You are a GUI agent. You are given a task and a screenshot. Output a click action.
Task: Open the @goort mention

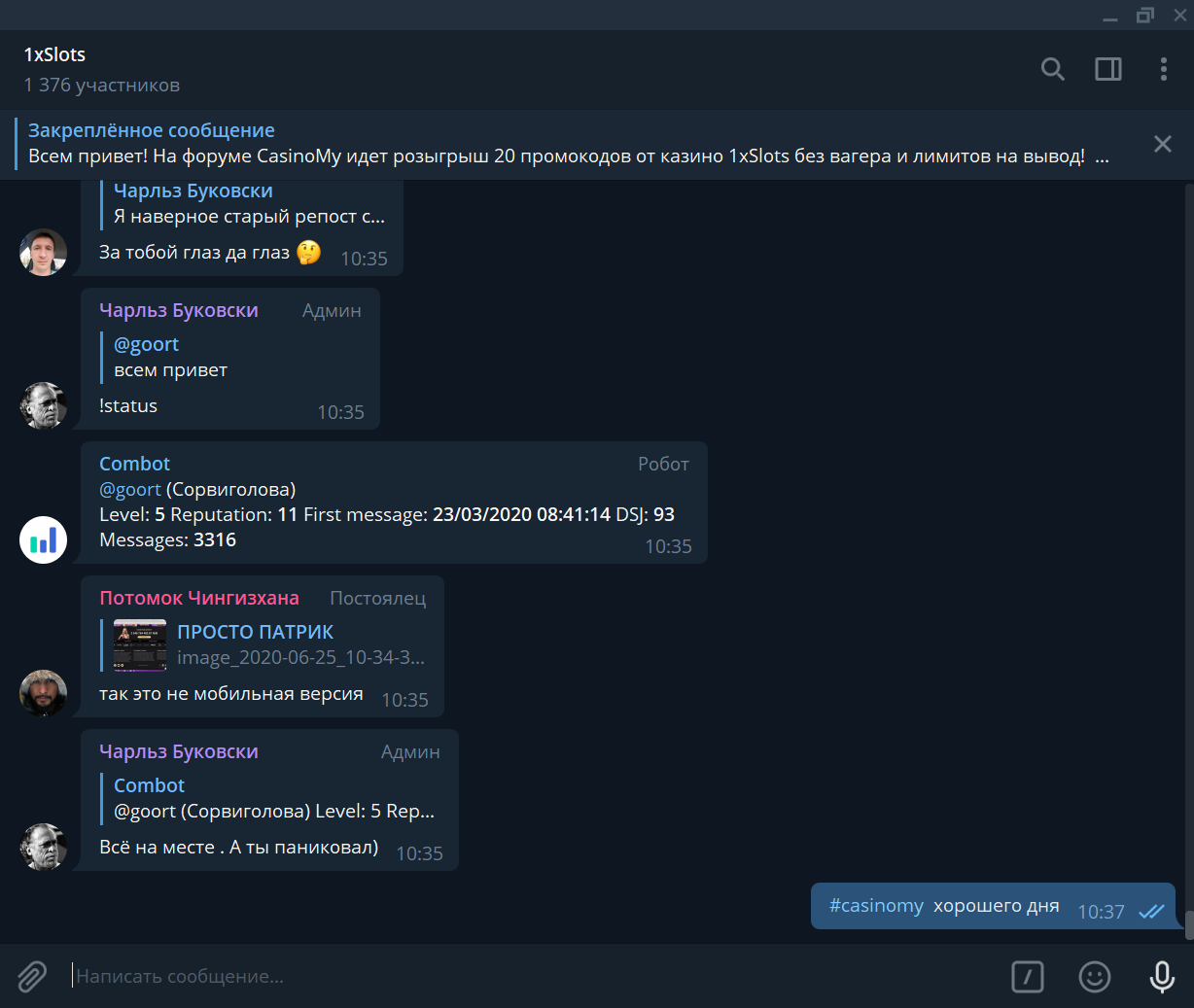pos(129,488)
